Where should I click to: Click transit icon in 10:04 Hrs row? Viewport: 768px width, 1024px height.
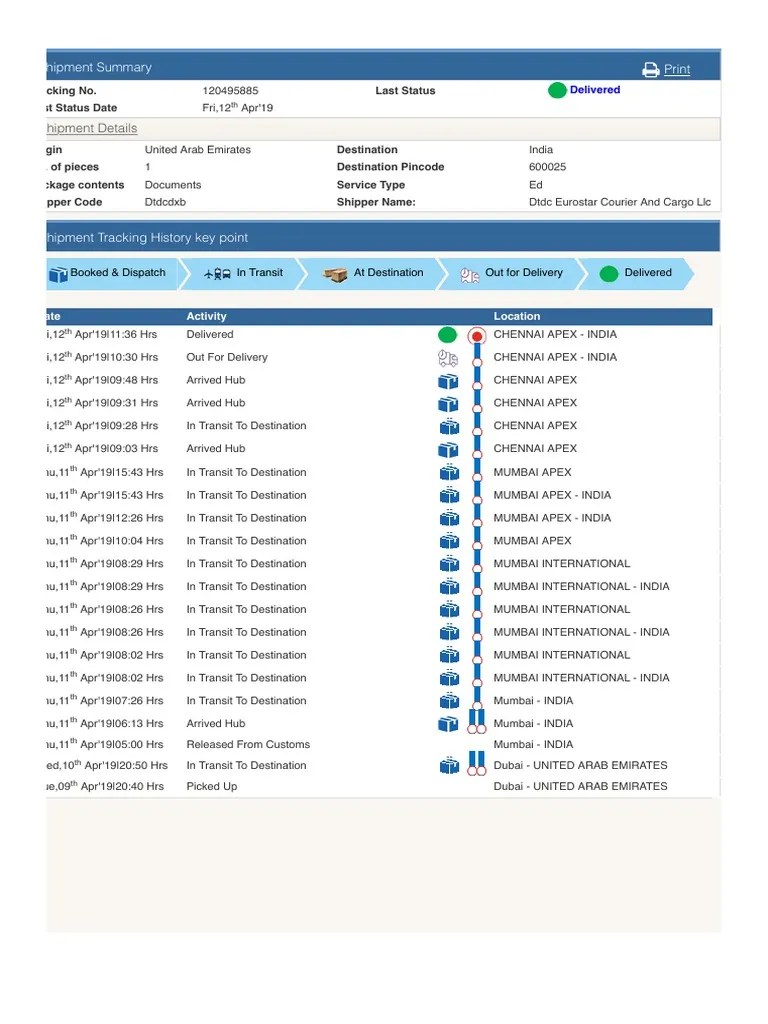pyautogui.click(x=449, y=541)
